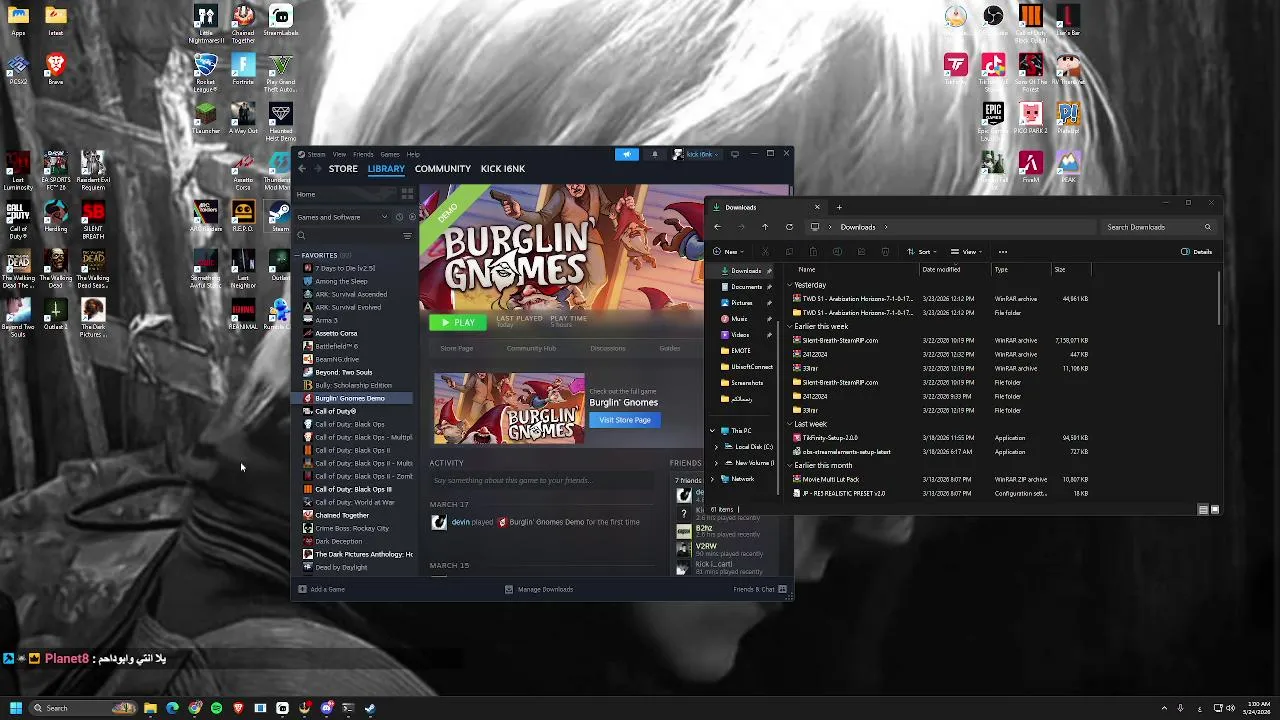Screen dimensions: 1280x720
Task: Switch Explorer to large thumbnails view icon
Action: pos(1215,510)
